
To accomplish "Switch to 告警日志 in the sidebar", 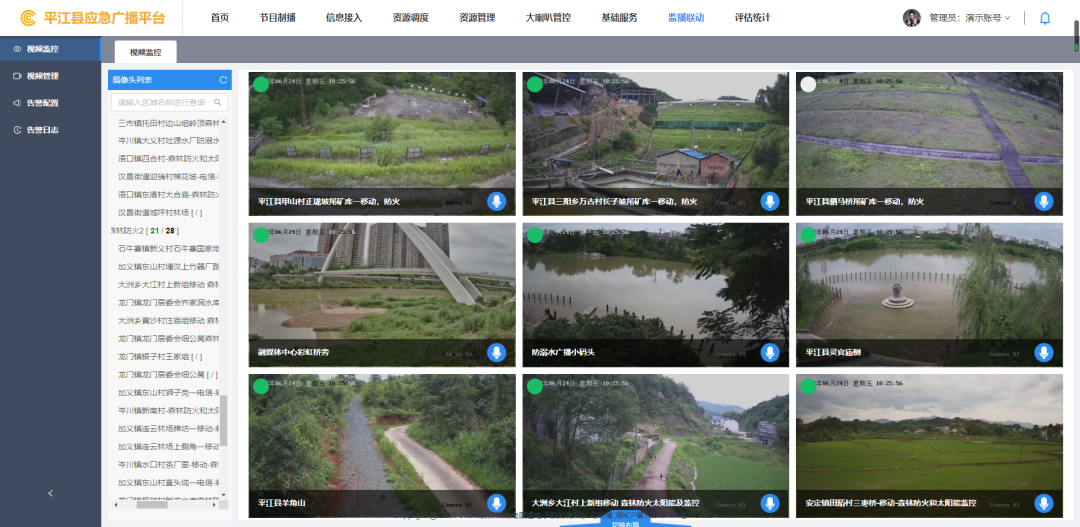I will click(42, 130).
